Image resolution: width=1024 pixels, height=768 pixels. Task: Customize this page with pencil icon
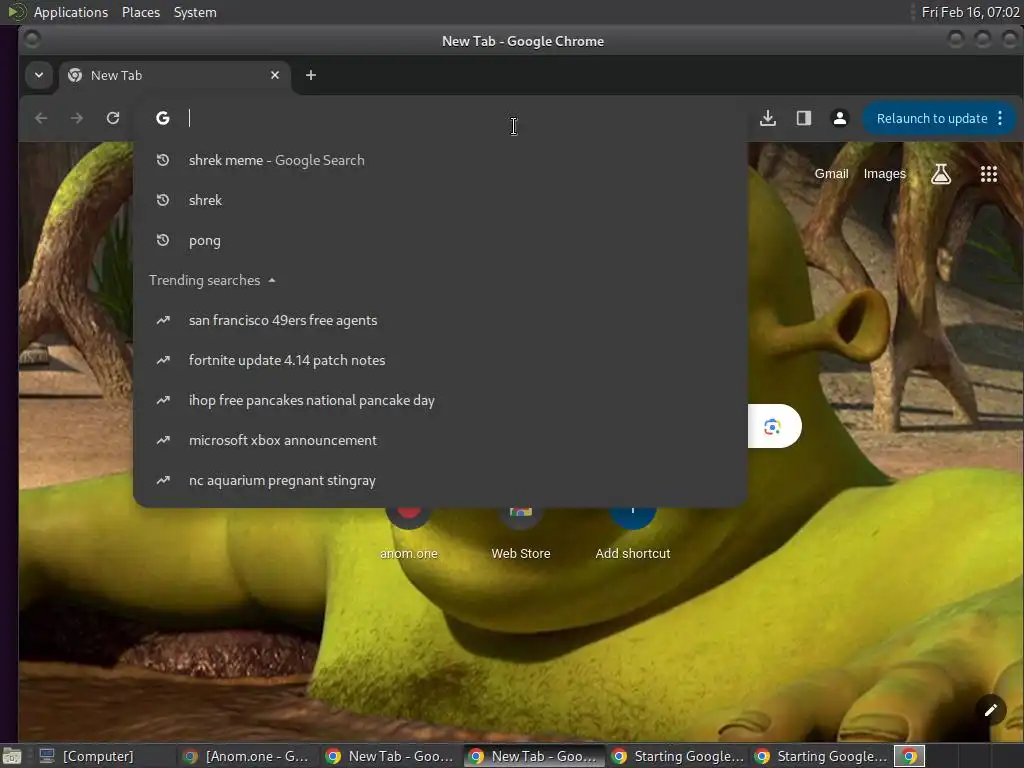[x=991, y=710]
